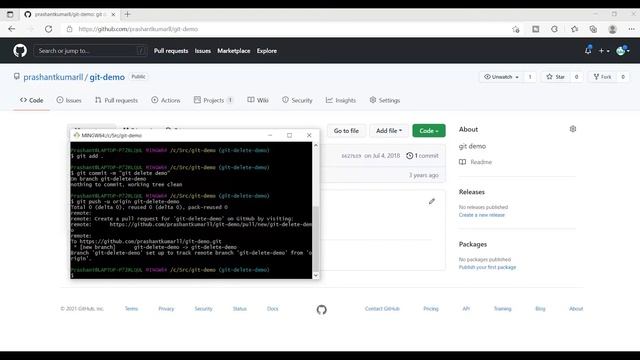640x360 pixels.
Task: Maximize the MINGW64 terminal window
Action: [x=289, y=135]
